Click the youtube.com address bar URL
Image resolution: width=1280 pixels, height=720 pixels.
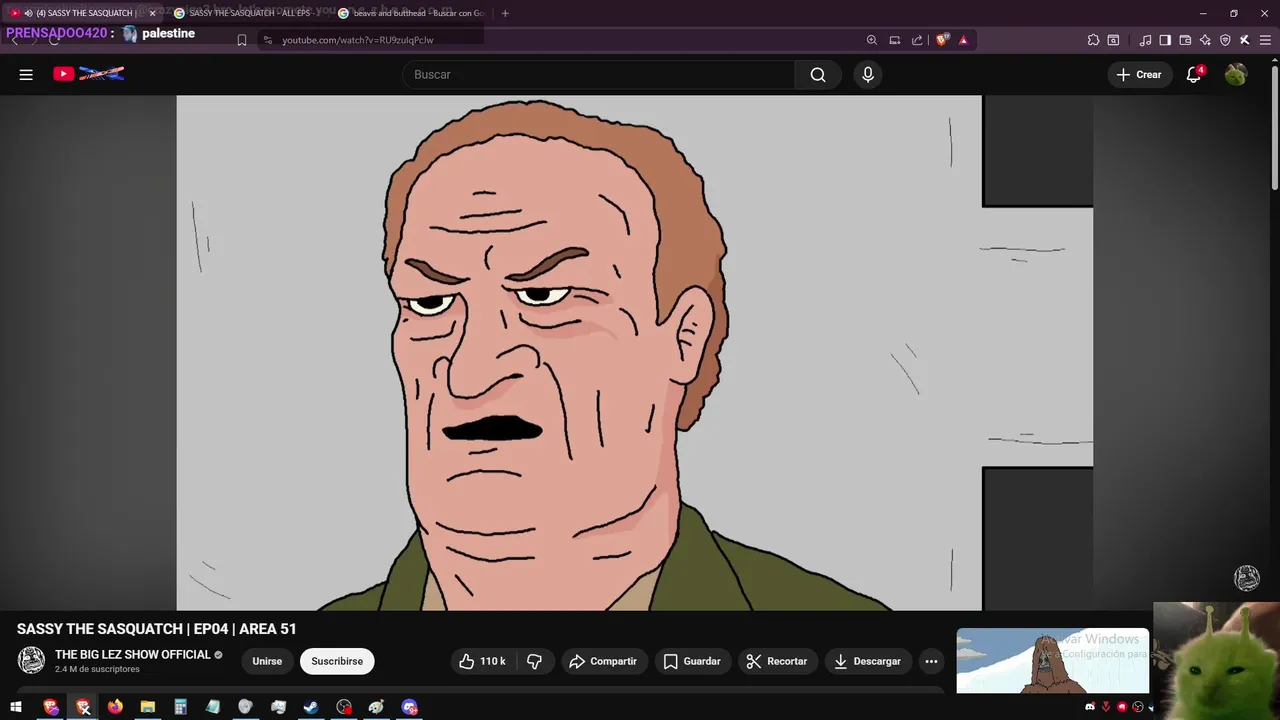click(x=357, y=40)
